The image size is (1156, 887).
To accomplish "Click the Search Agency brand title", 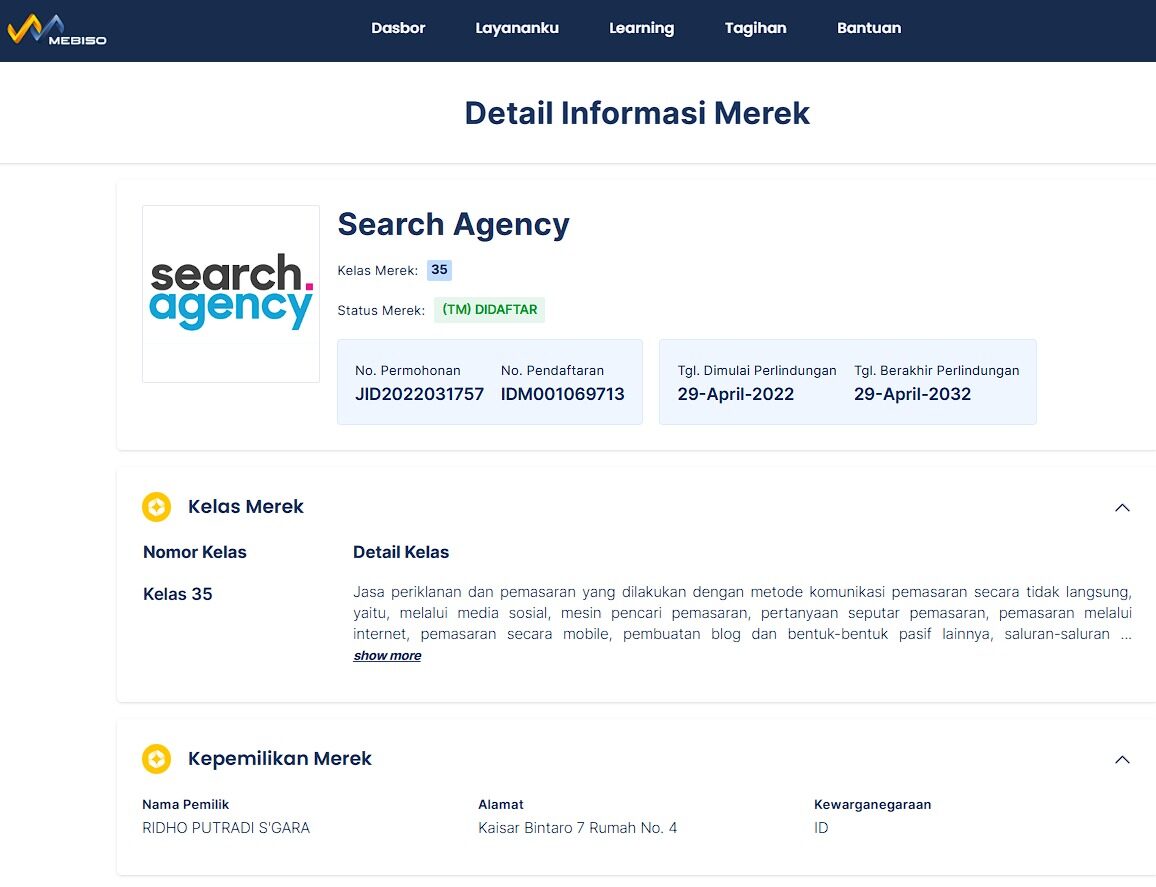I will pos(453,225).
